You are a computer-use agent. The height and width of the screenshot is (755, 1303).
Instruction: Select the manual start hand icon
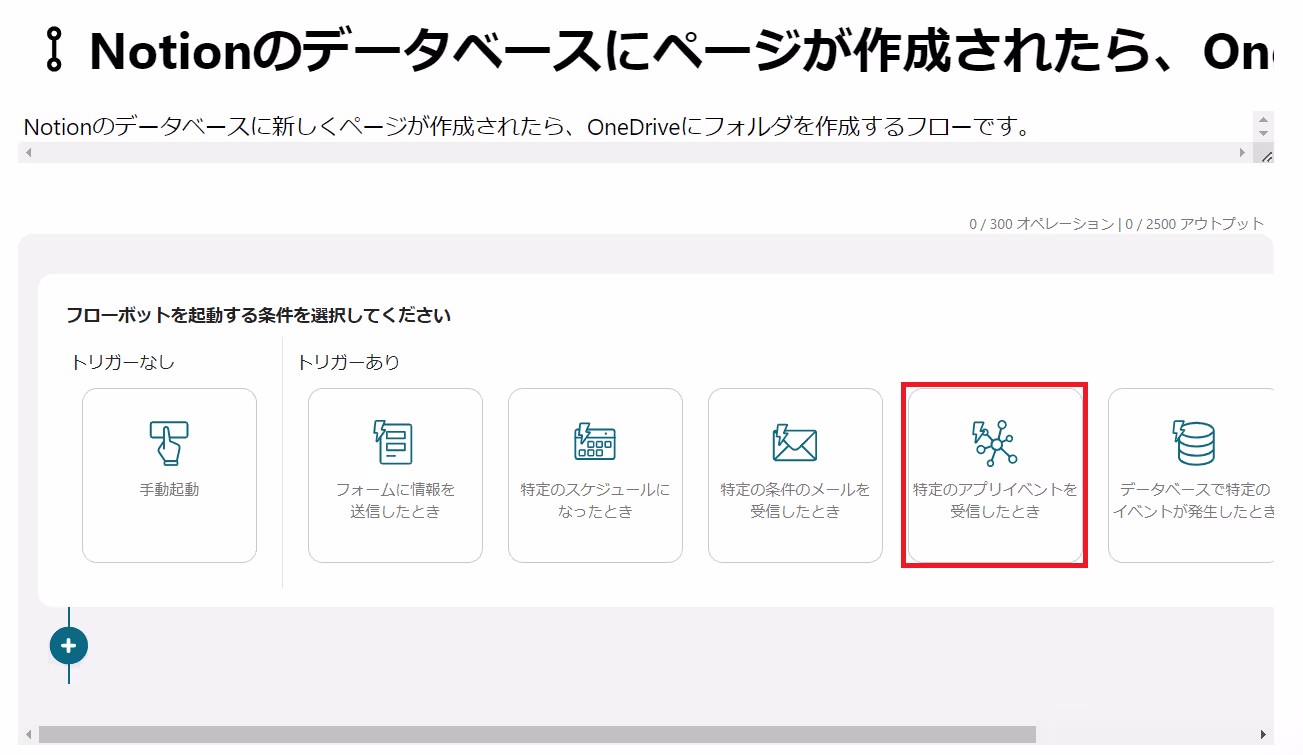(169, 443)
